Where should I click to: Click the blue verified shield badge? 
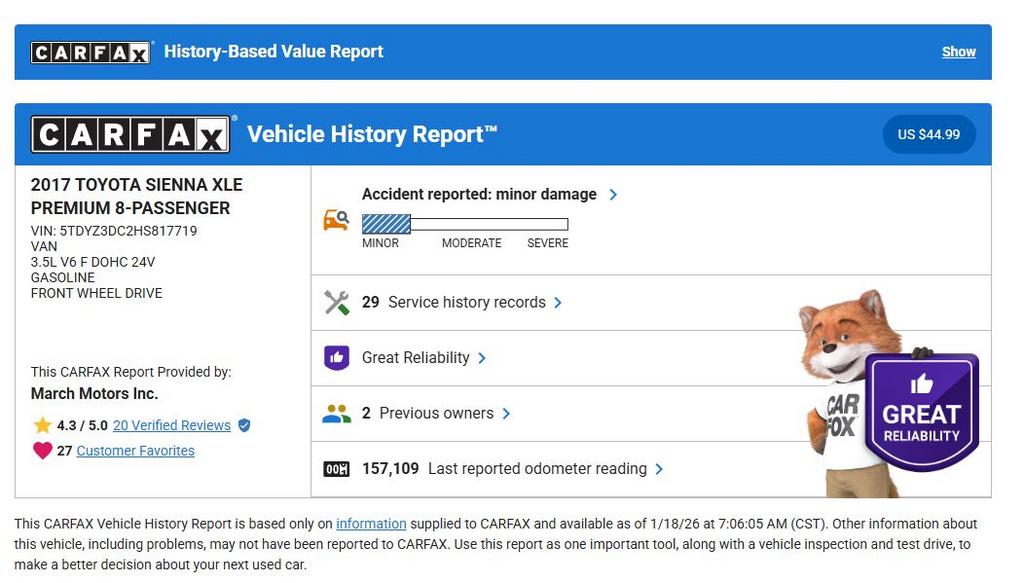pos(244,425)
